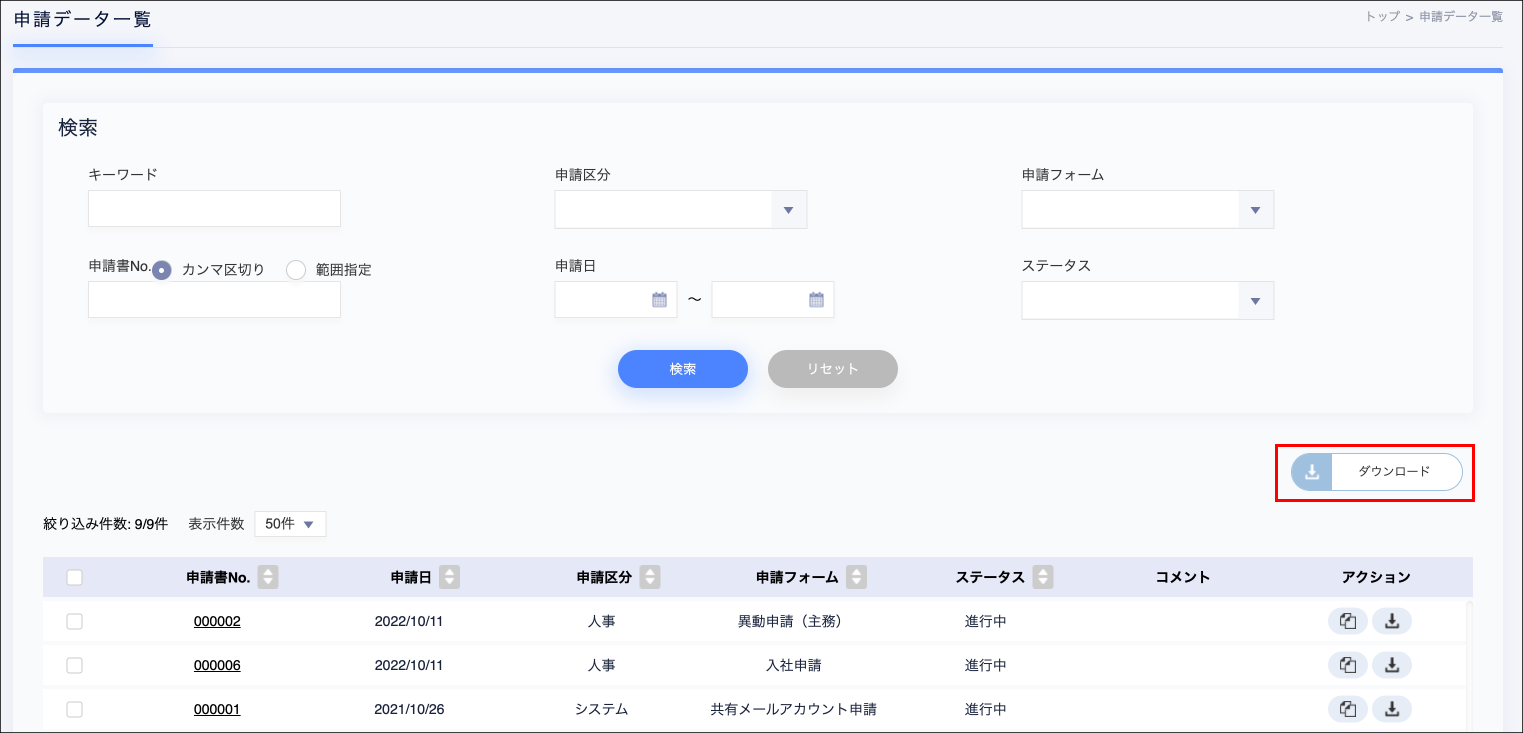Click copy icon for application 000002
Screen dimensions: 1523x733
pos(1347,621)
